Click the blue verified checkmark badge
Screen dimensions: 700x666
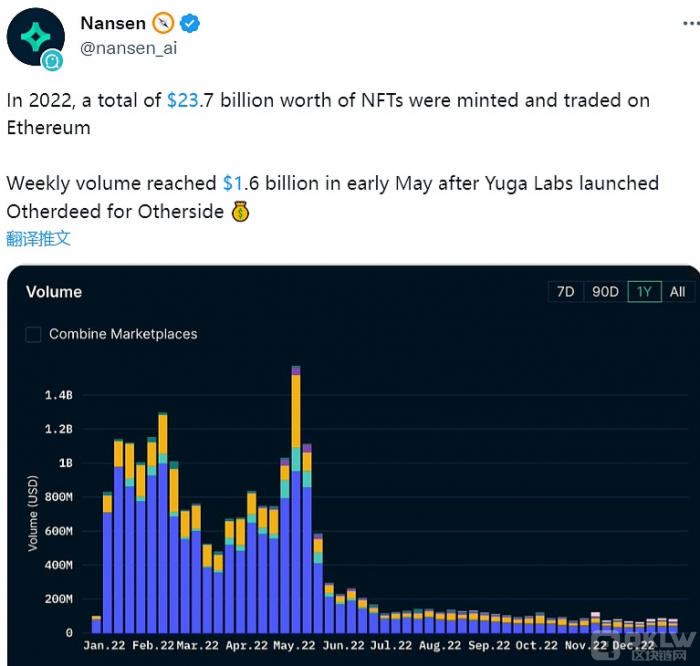click(187, 22)
